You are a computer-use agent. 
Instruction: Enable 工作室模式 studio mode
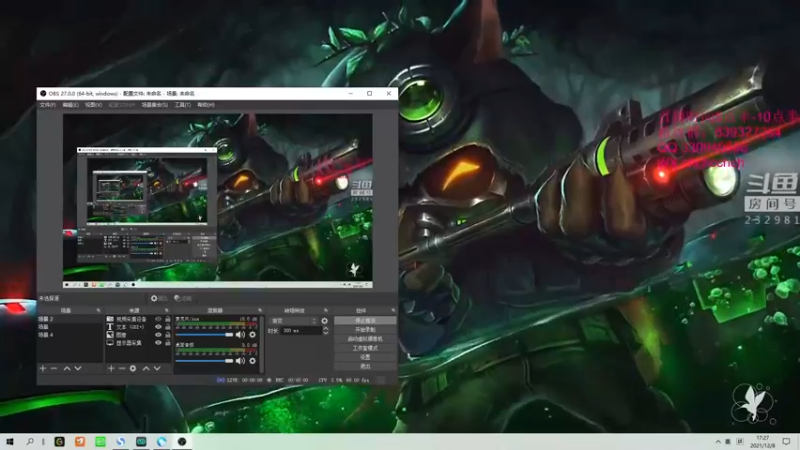click(365, 348)
